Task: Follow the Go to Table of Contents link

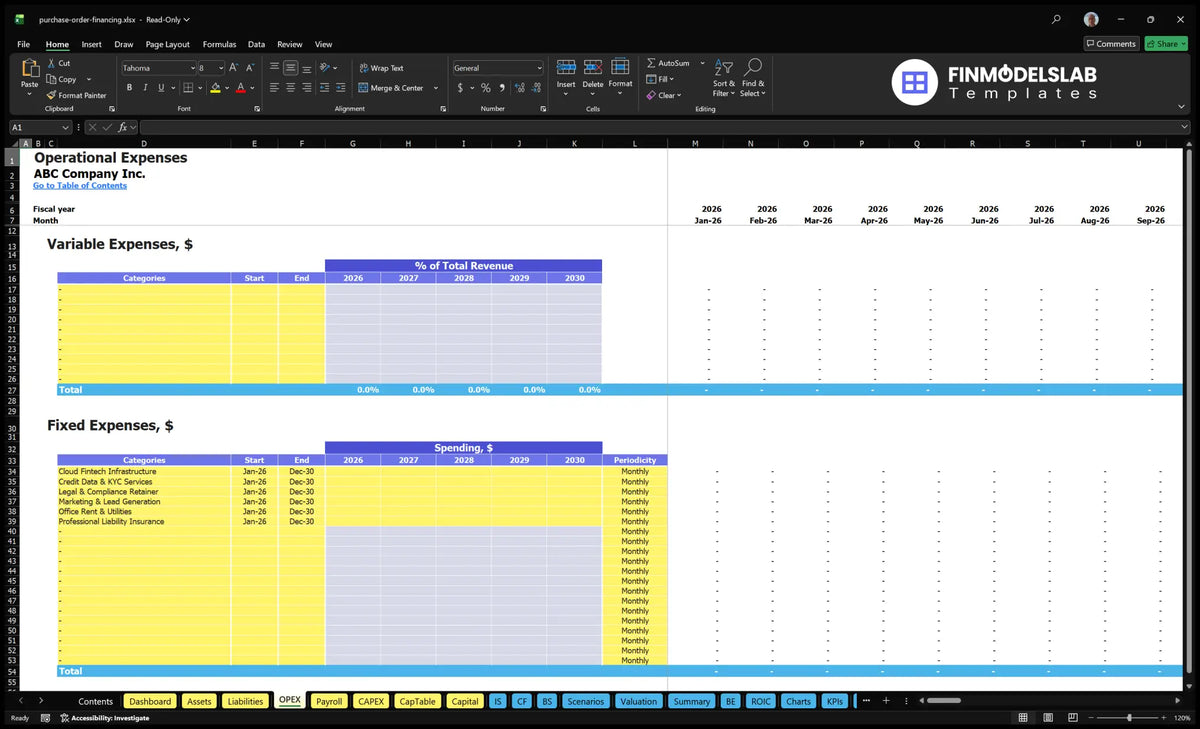Action: (x=80, y=186)
